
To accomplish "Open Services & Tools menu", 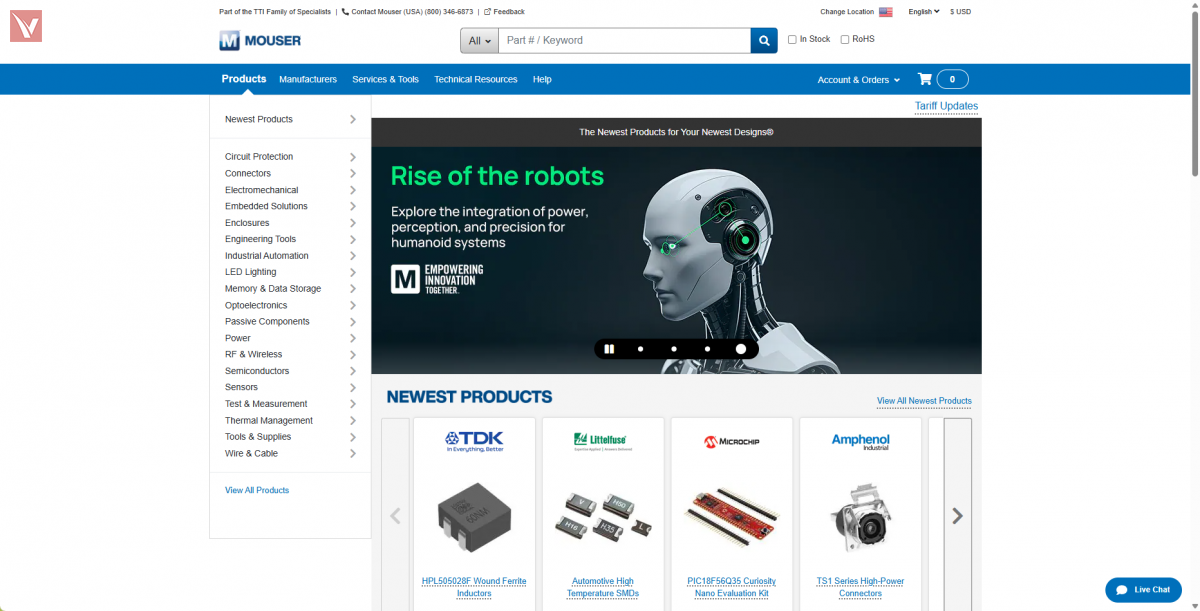I will [385, 79].
